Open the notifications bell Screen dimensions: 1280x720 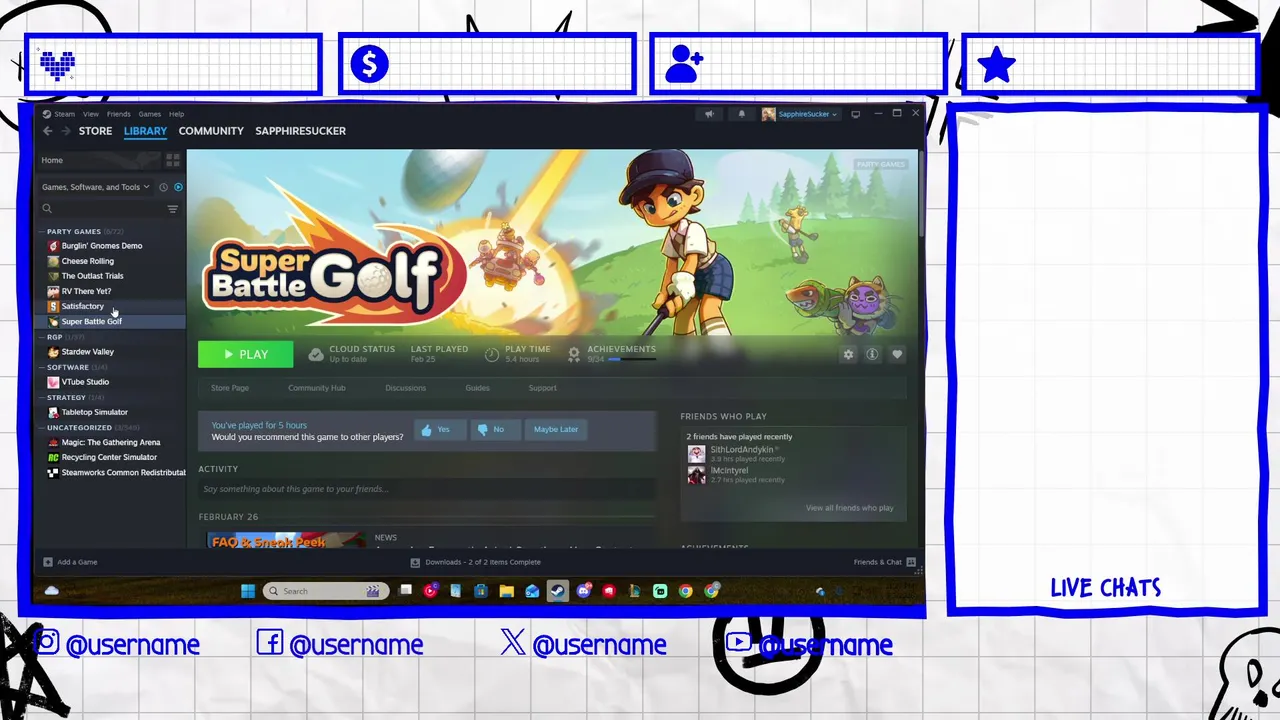click(741, 114)
